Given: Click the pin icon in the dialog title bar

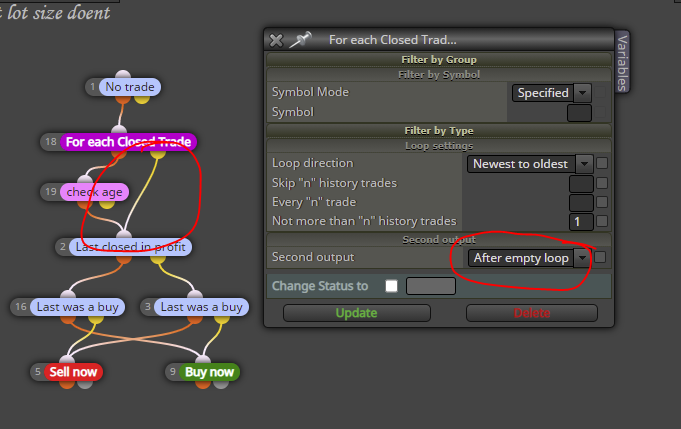Looking at the screenshot, I should [301, 40].
